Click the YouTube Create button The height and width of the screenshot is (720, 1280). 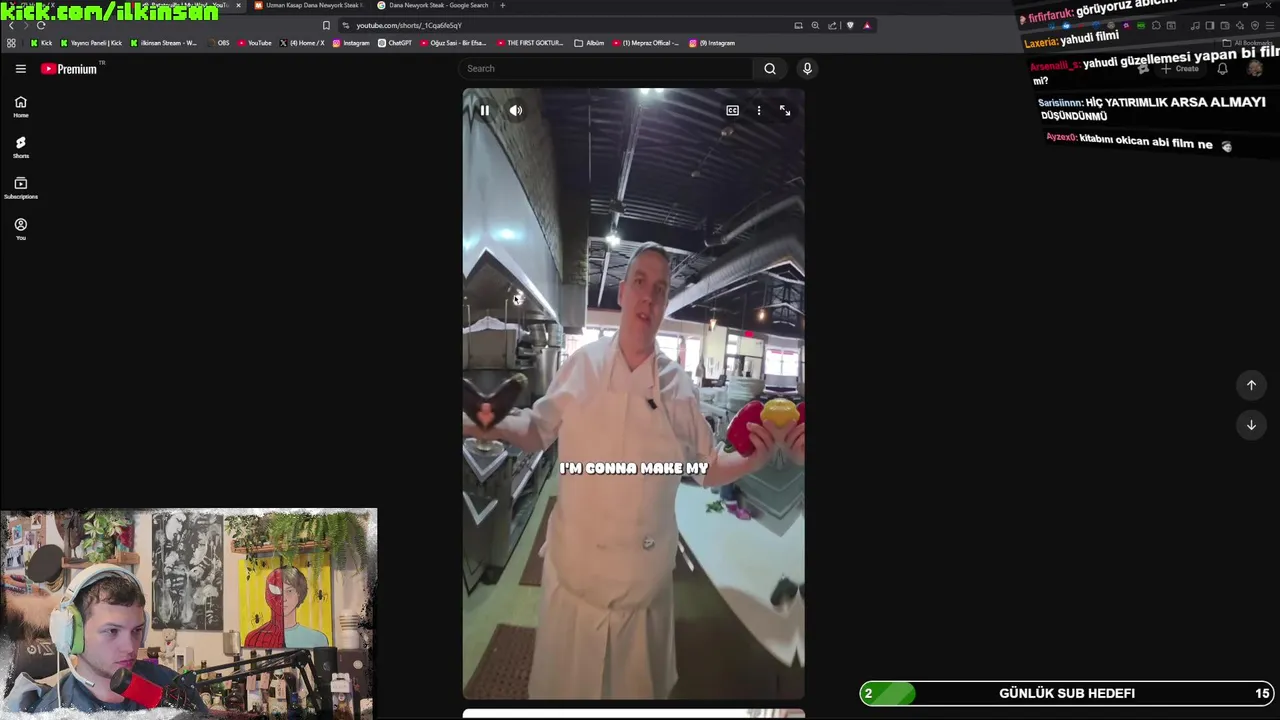(x=1180, y=69)
